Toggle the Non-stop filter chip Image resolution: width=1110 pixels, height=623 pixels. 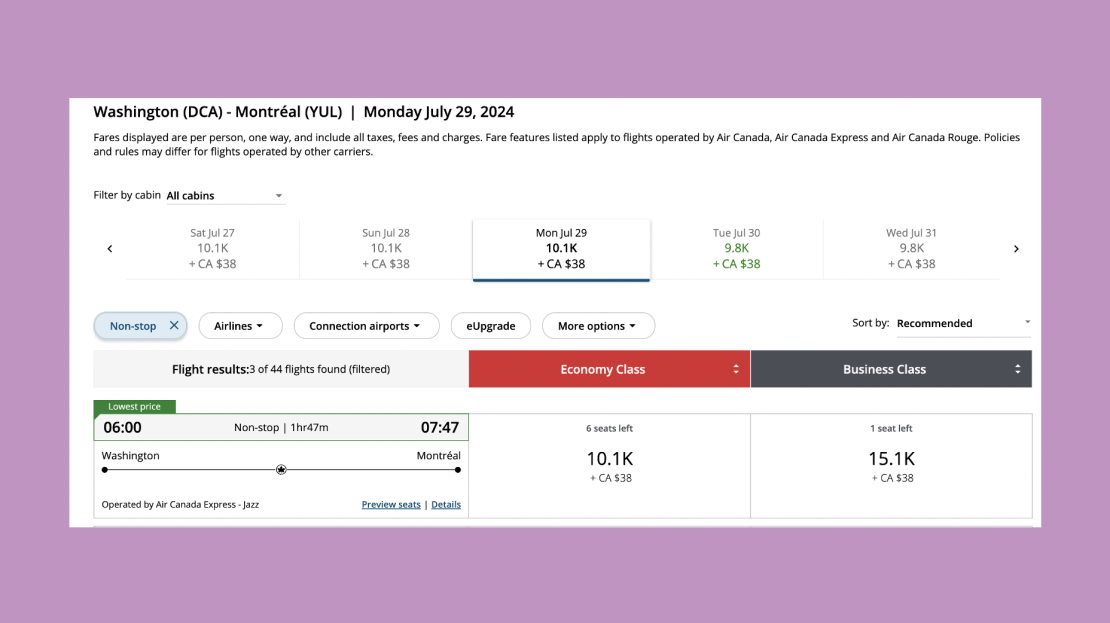(132, 326)
